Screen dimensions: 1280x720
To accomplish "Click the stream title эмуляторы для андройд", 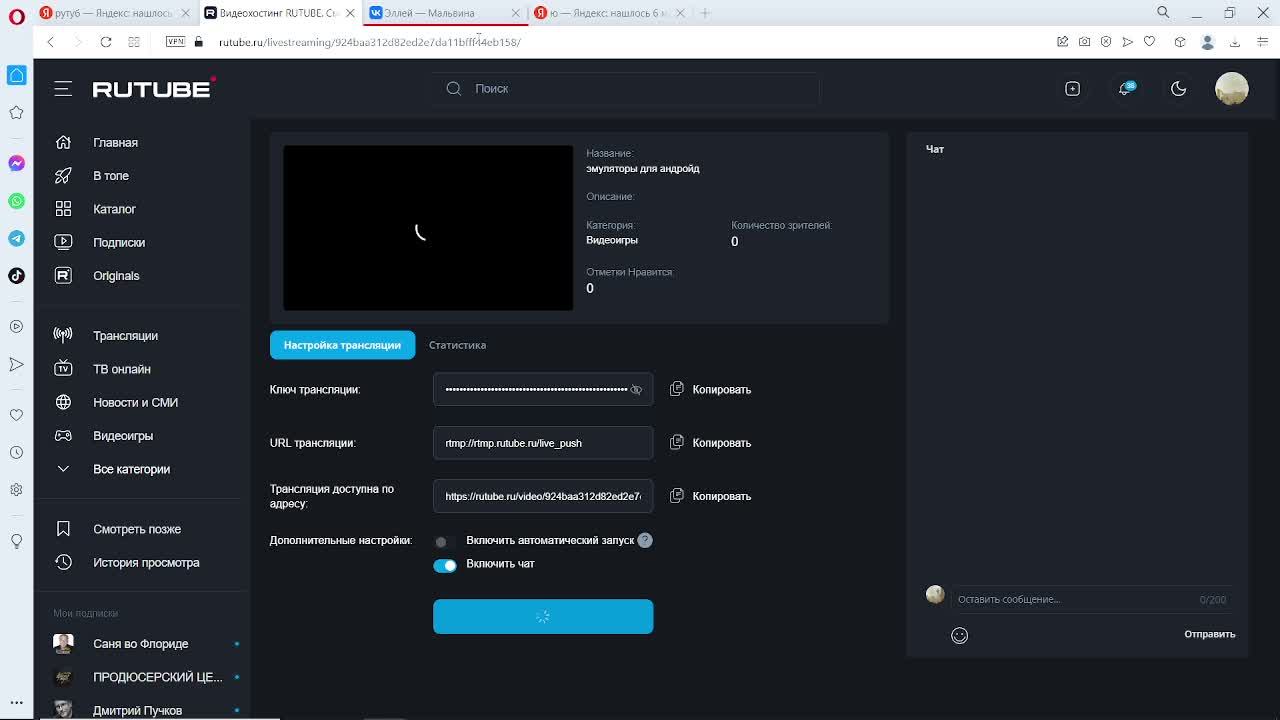I will pyautogui.click(x=643, y=168).
